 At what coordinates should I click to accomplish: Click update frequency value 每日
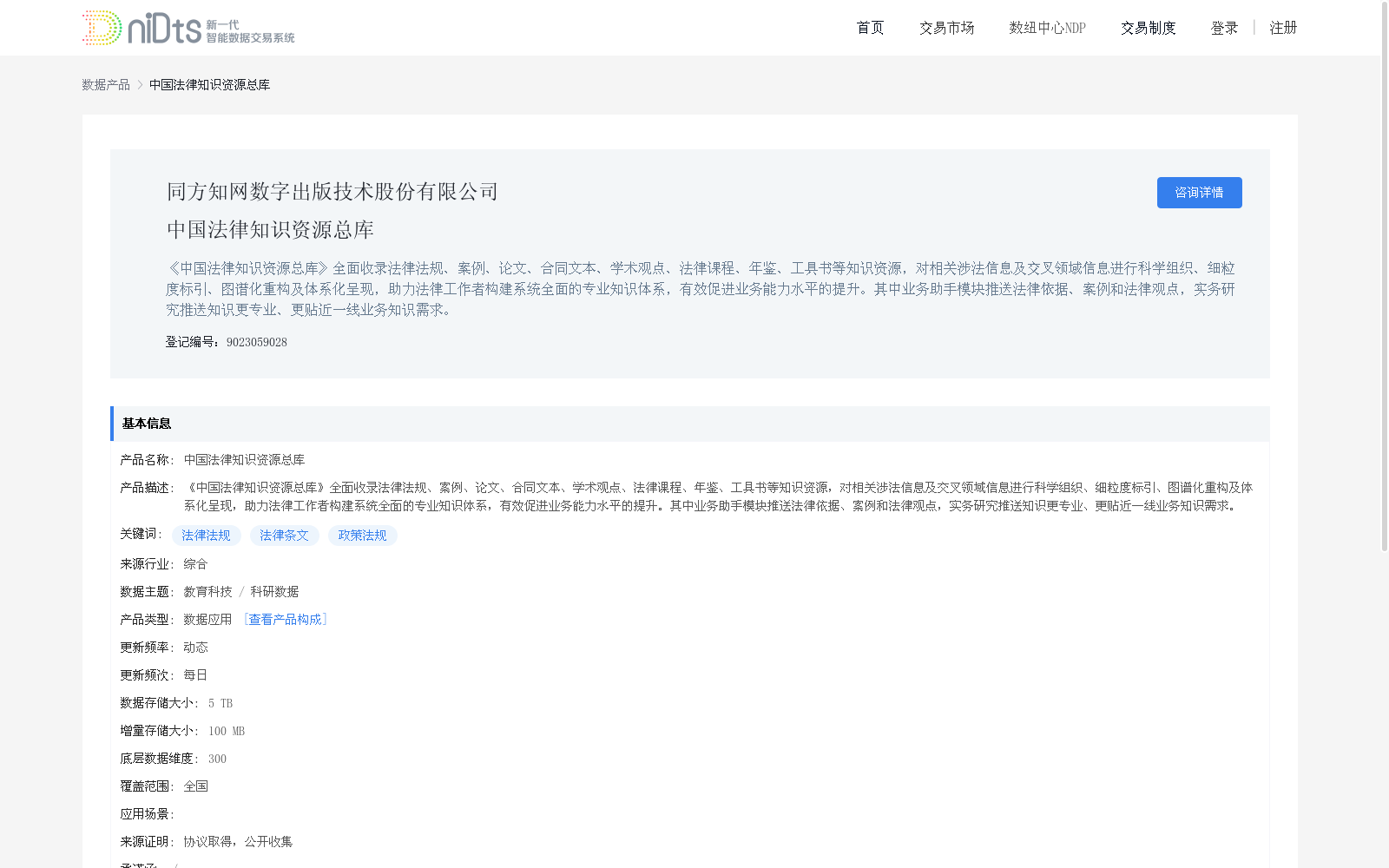point(195,674)
